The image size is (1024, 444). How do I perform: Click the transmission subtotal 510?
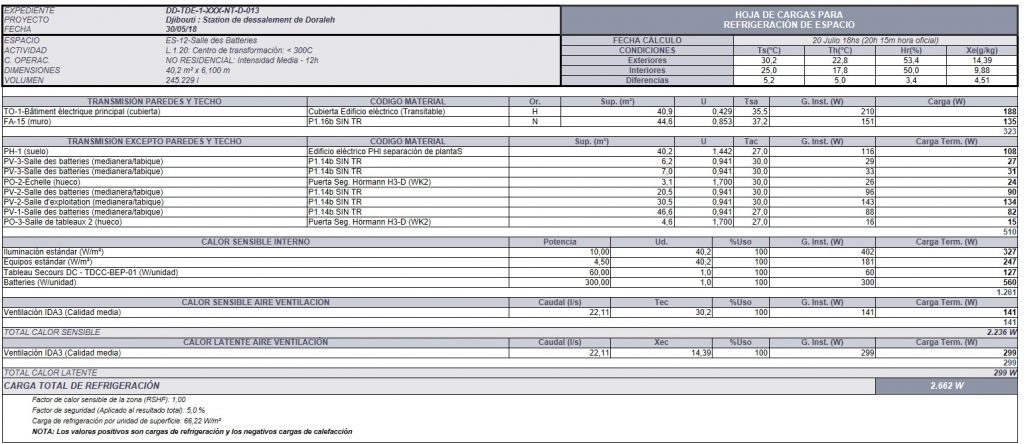[x=1010, y=231]
